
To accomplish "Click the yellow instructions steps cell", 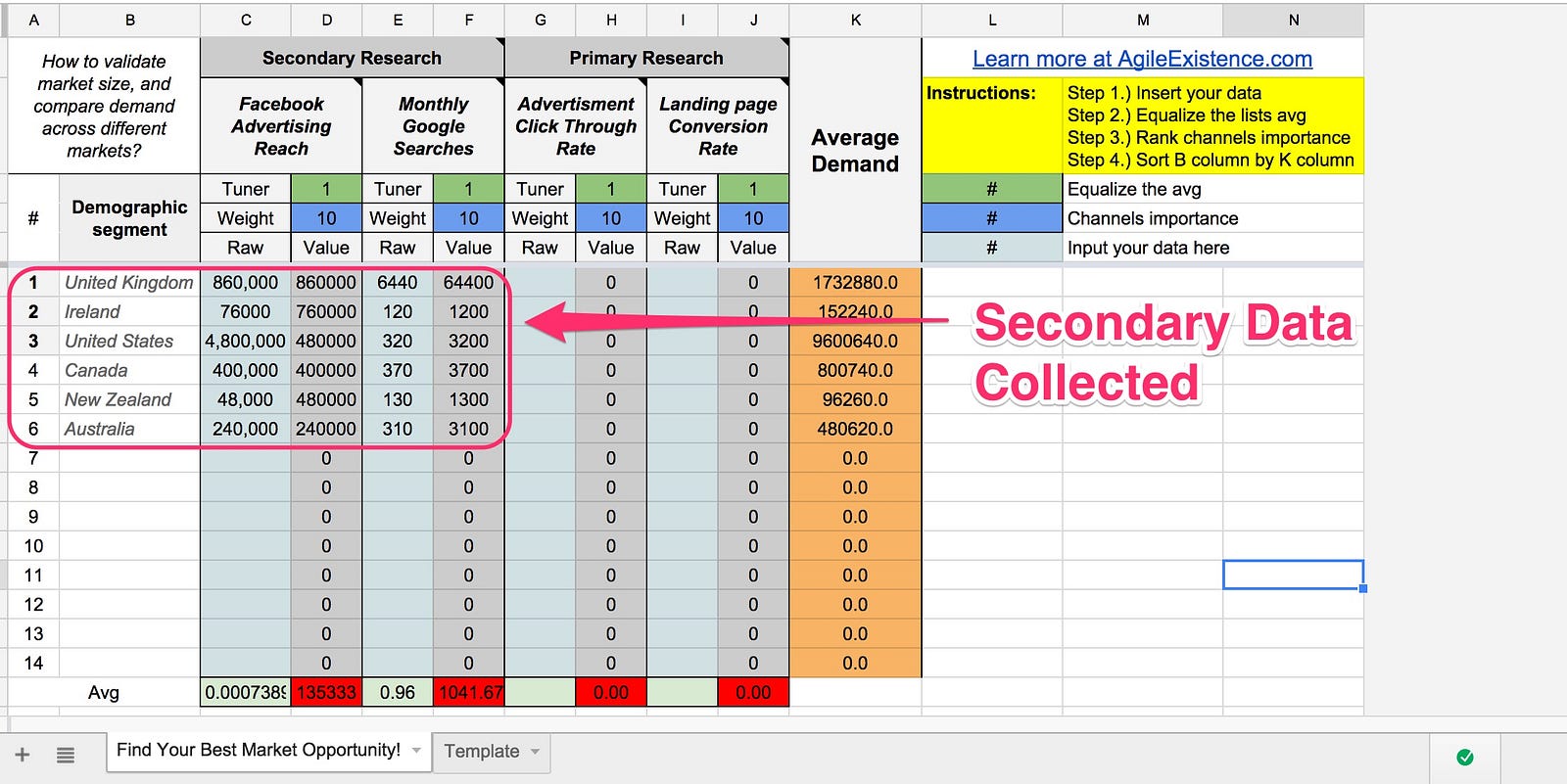I will [x=1213, y=126].
